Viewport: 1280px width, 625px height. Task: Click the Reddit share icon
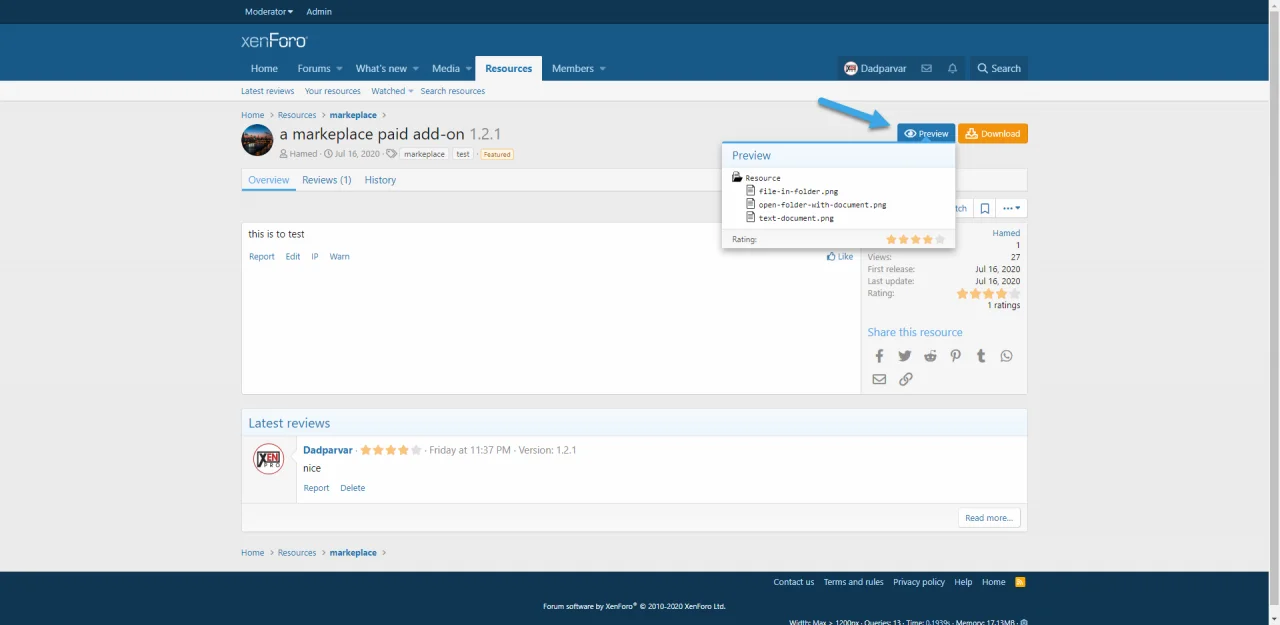coord(930,356)
